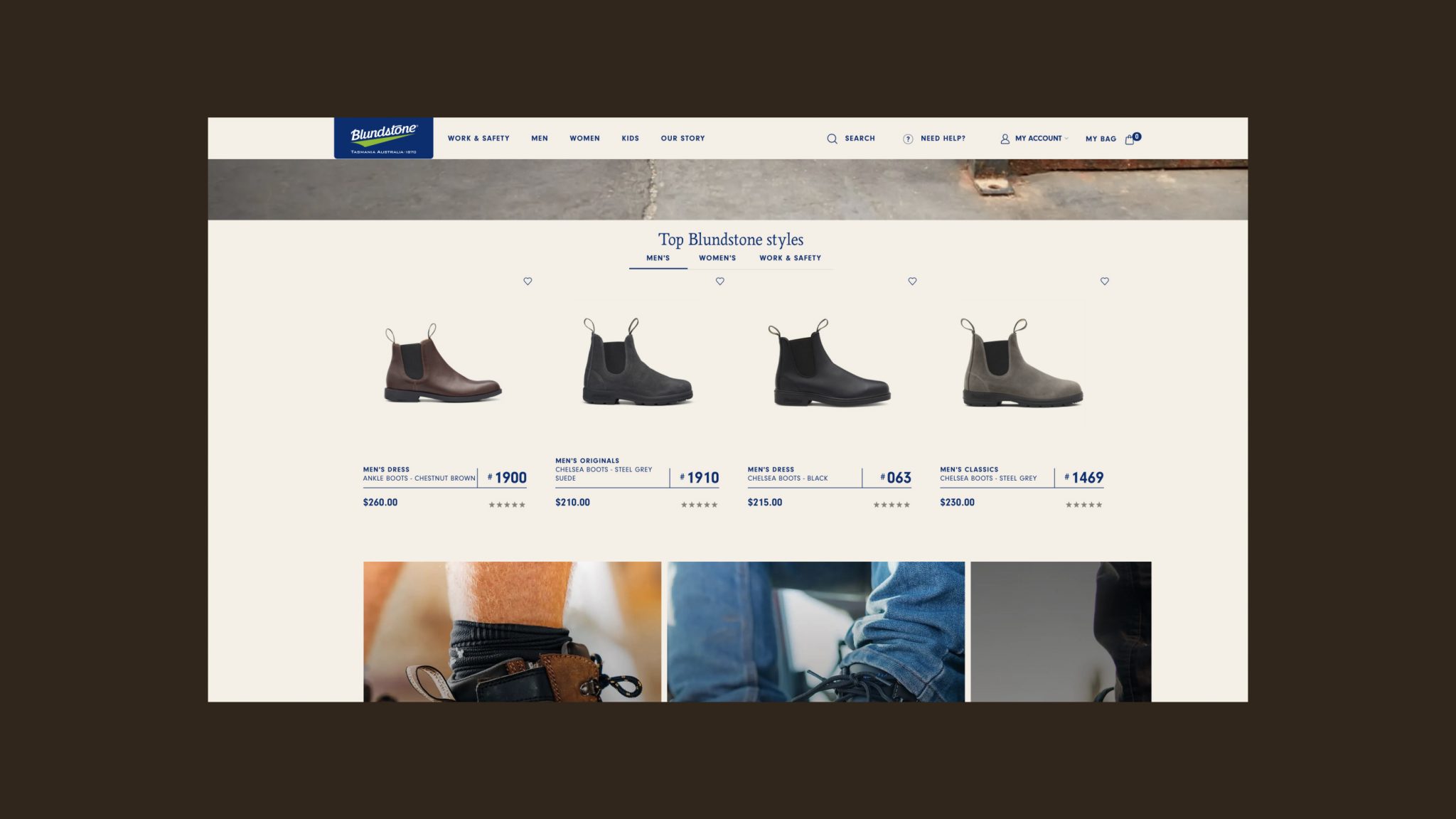Open the Women nav menu

[x=584, y=139]
